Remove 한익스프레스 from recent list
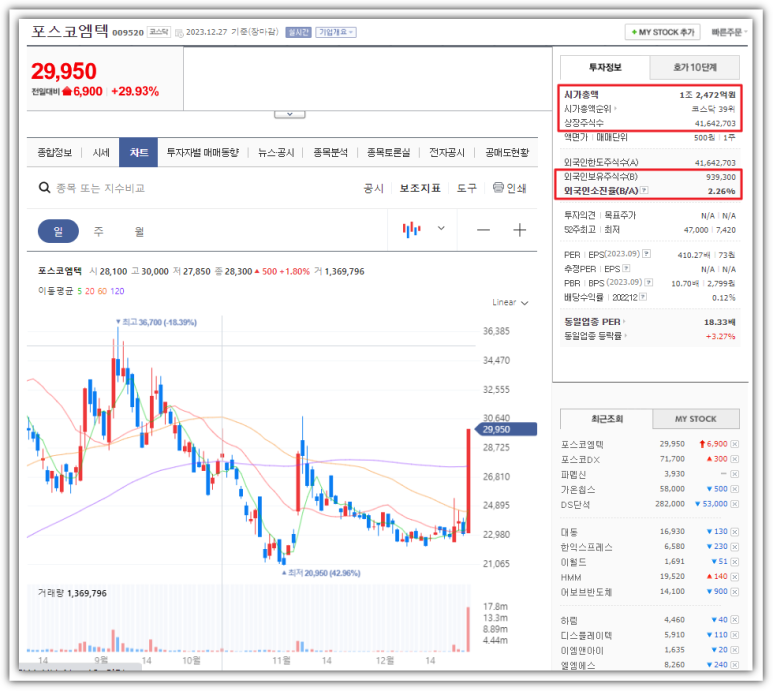The width and height of the screenshot is (773, 691). tap(735, 547)
